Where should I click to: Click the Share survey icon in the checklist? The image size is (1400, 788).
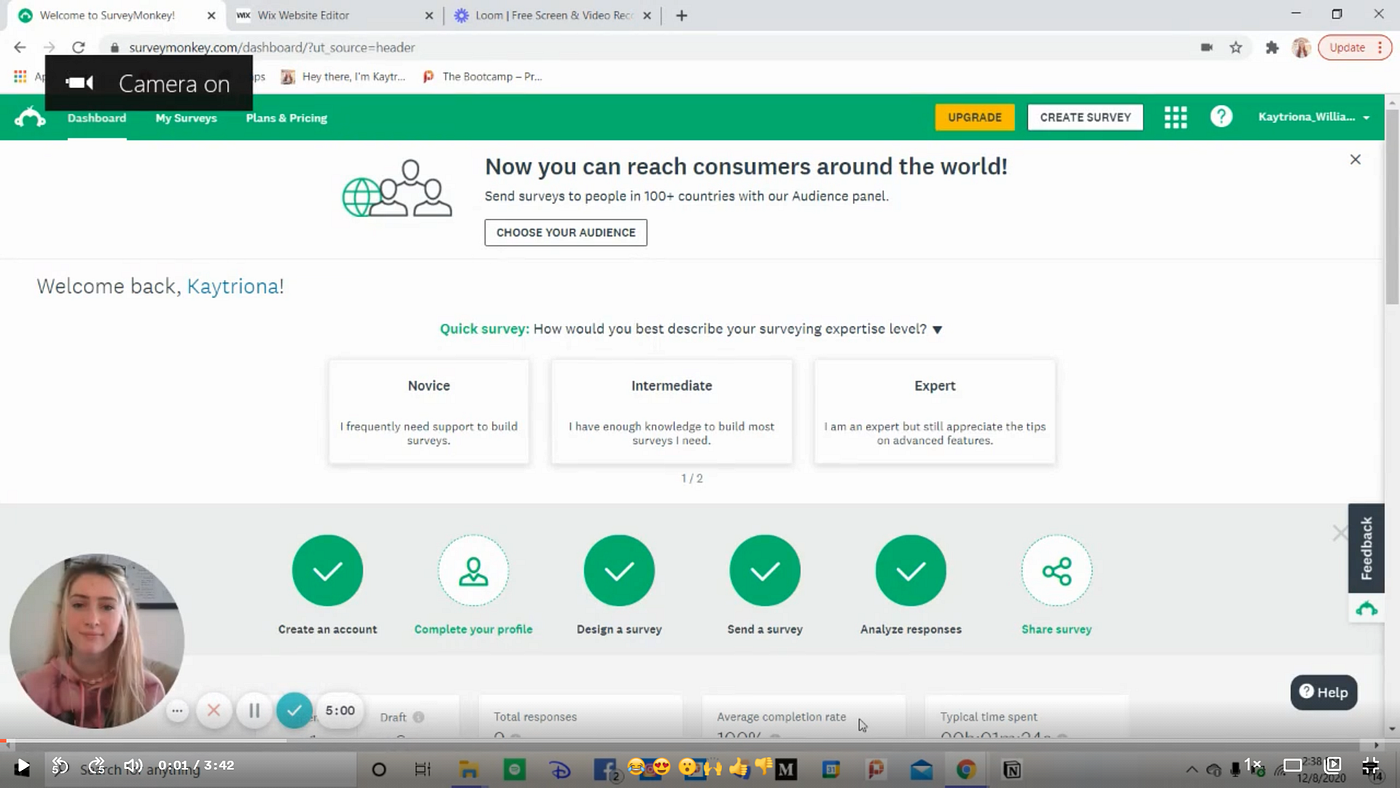pyautogui.click(x=1057, y=570)
